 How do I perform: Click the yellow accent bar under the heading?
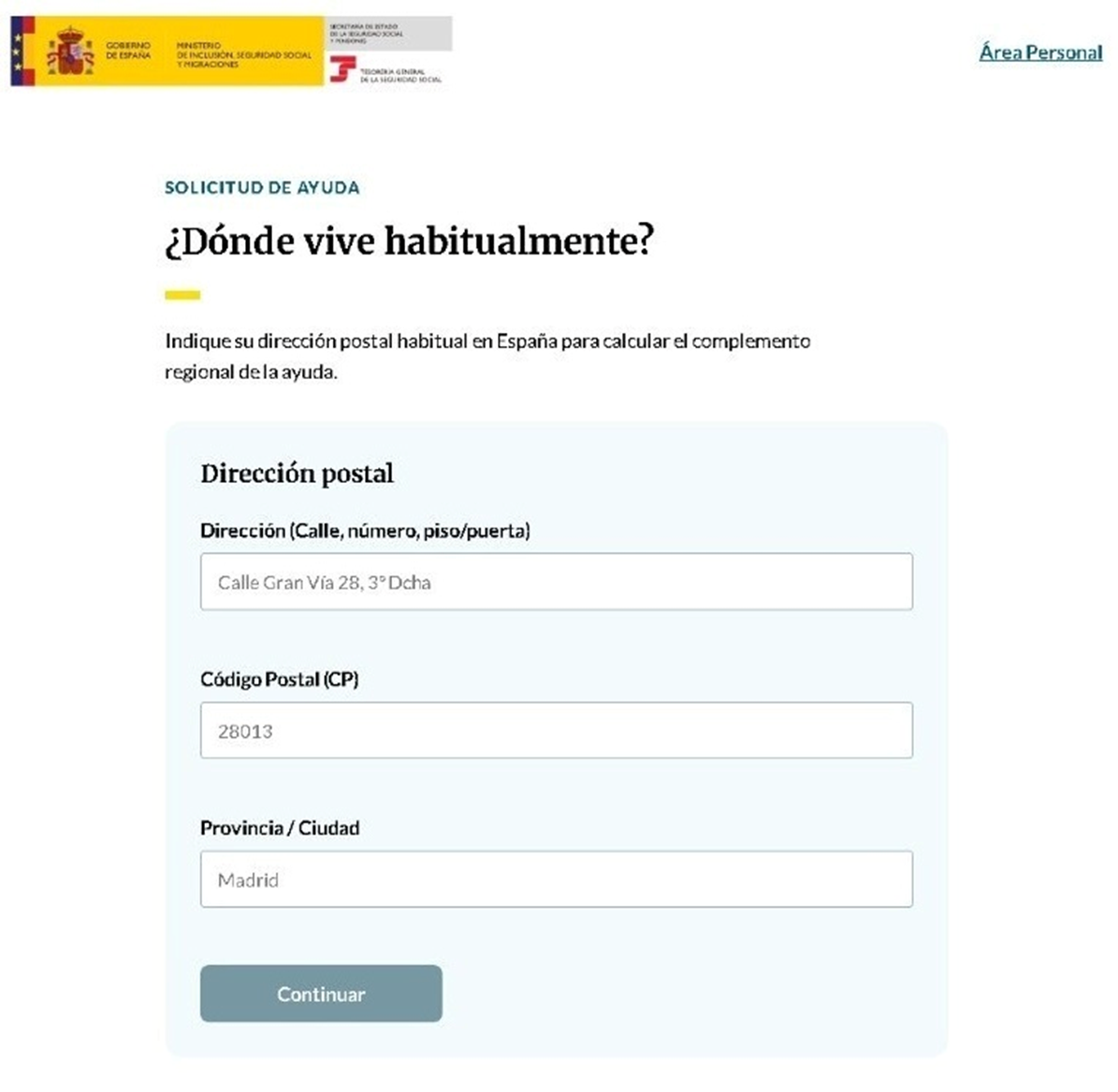click(182, 295)
